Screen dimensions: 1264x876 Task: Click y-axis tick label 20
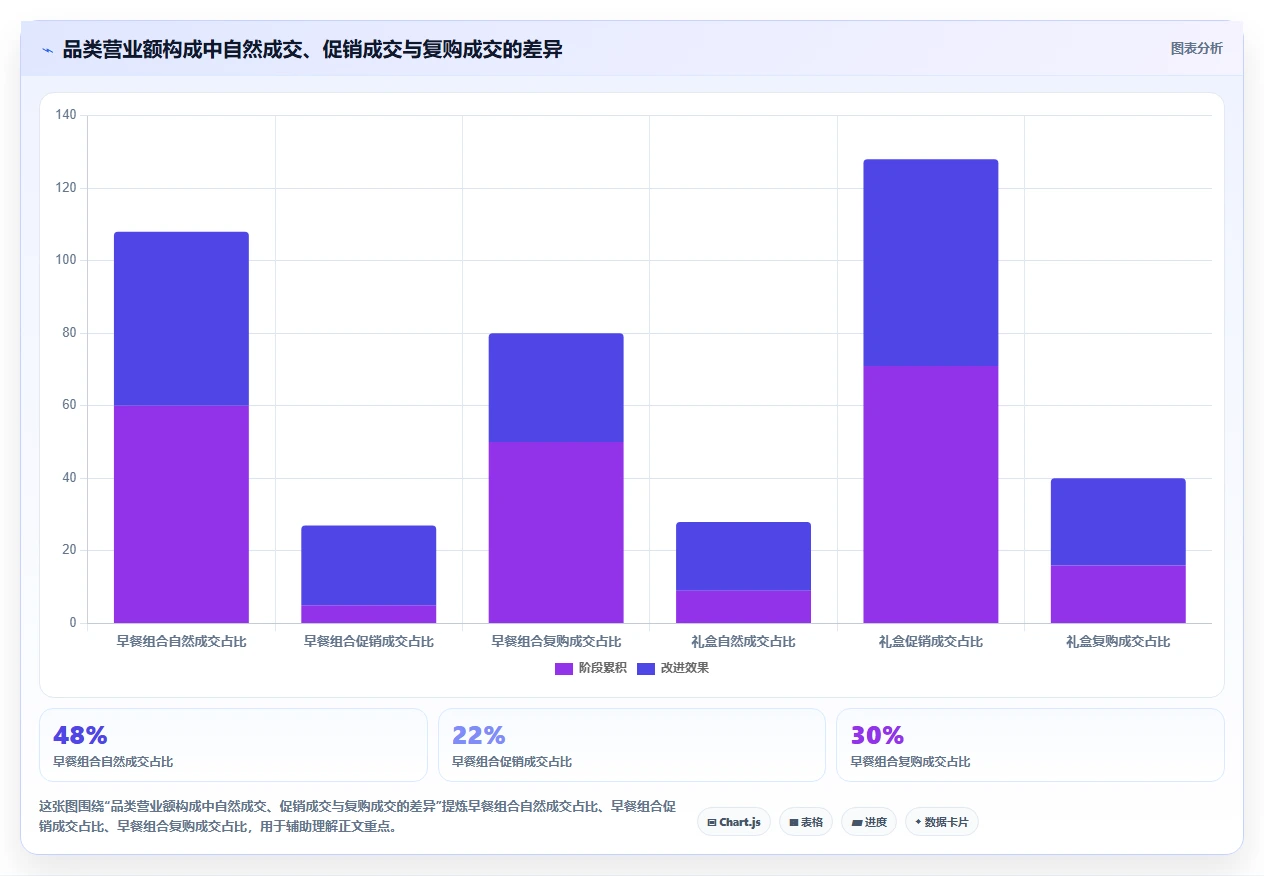tap(70, 550)
